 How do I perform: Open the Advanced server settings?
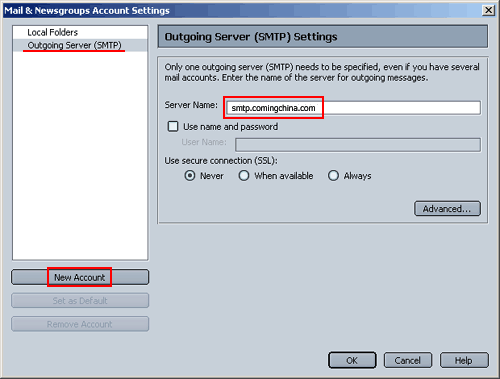click(x=447, y=209)
